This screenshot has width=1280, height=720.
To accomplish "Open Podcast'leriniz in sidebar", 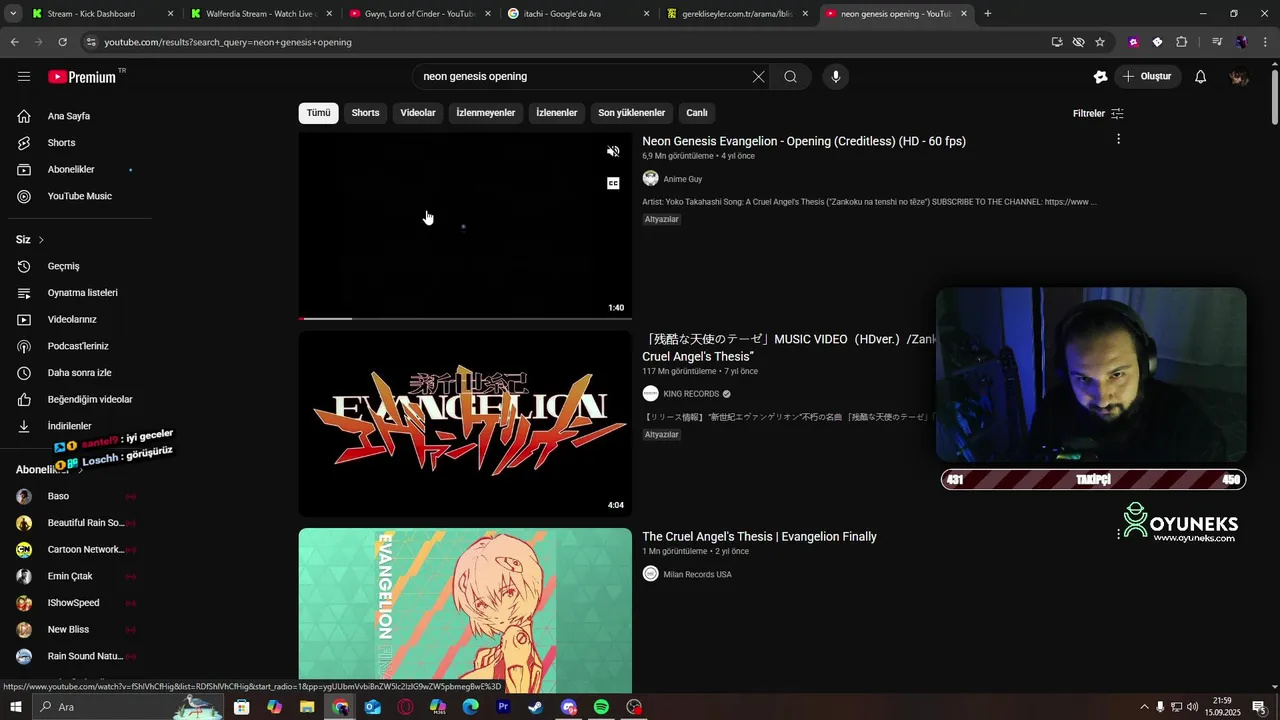I will (x=80, y=346).
